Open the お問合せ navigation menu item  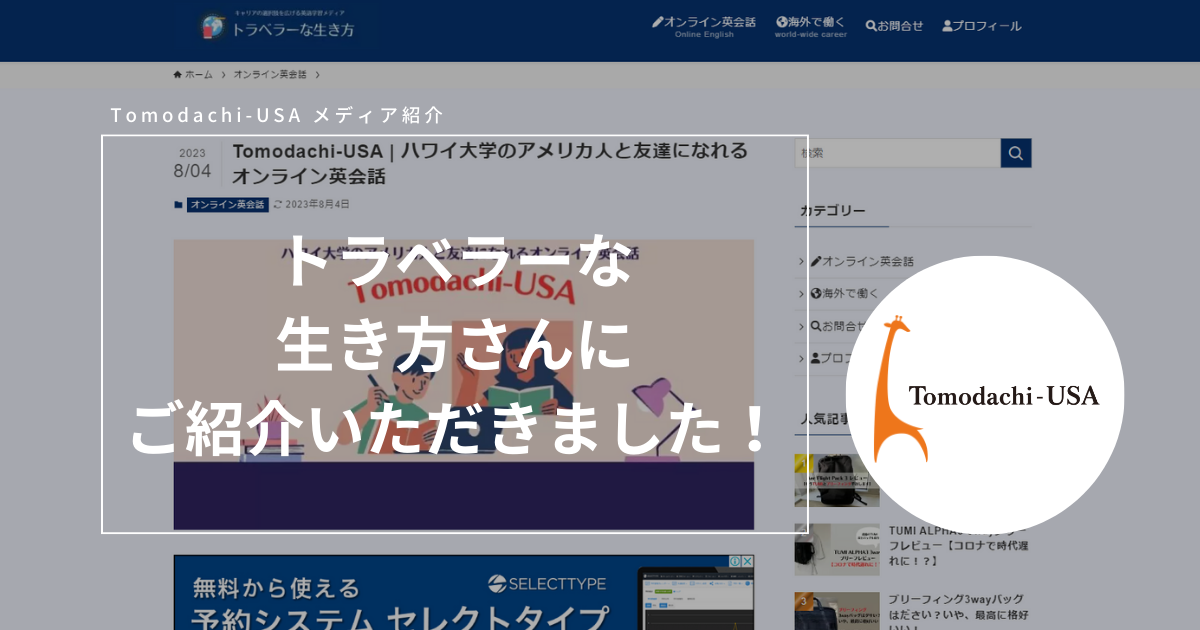pos(894,26)
